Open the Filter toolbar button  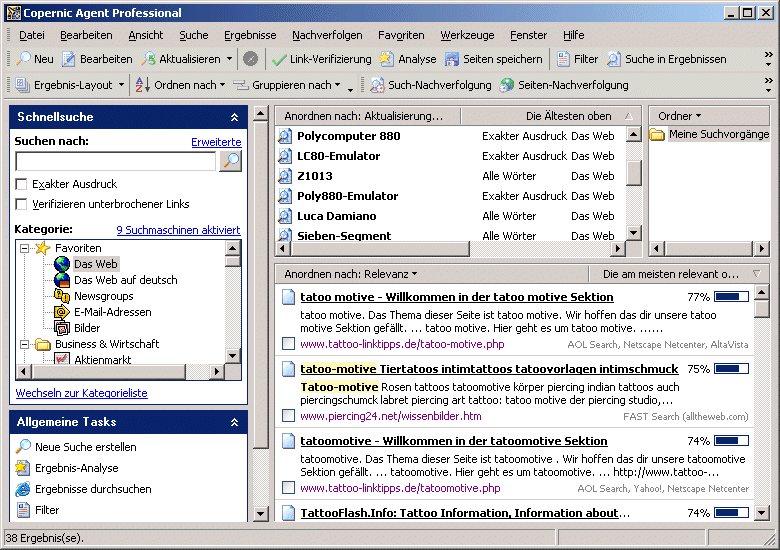(577, 59)
